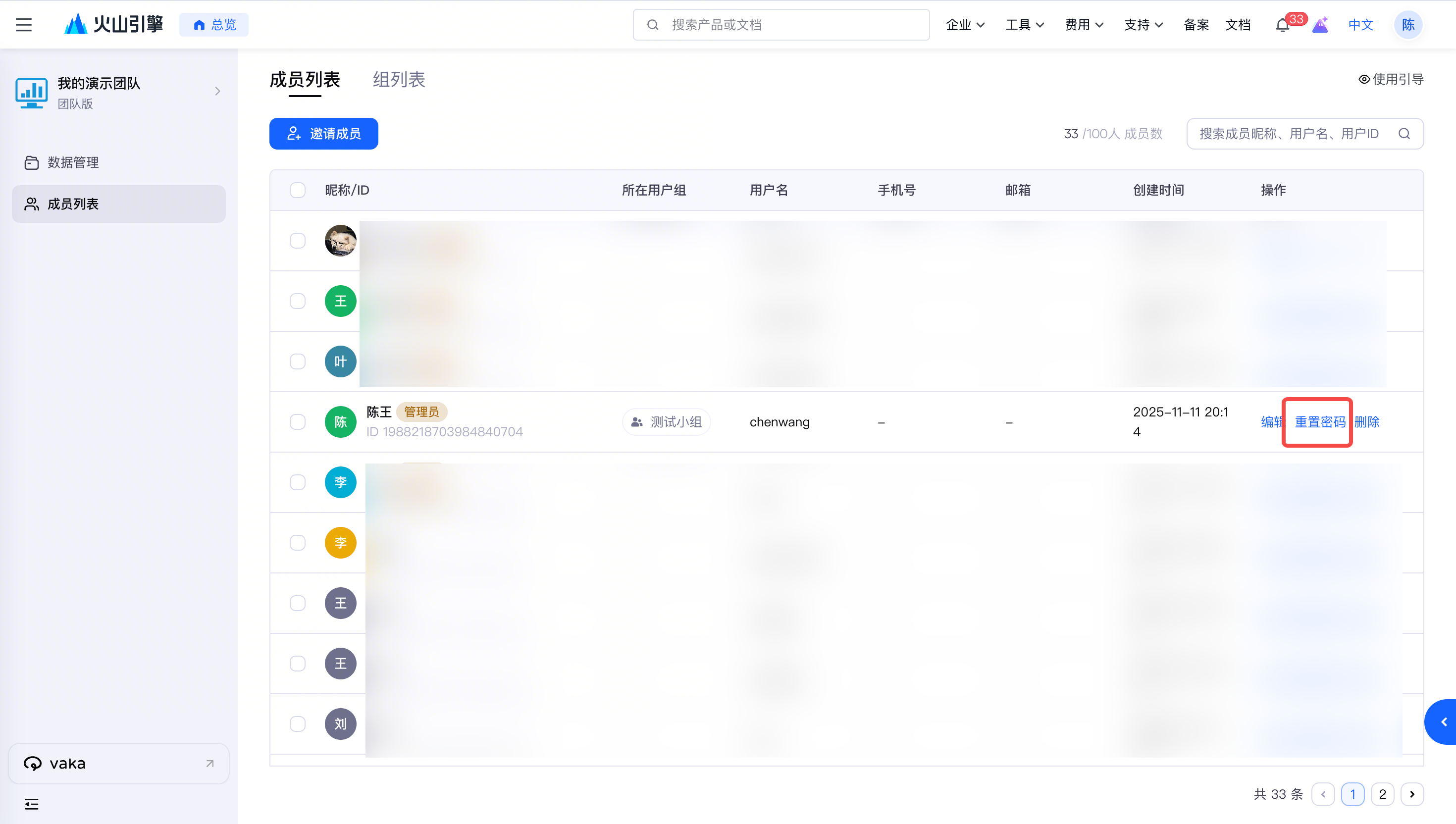Click 删除 for the 陈王 member
This screenshot has width=1456, height=824.
[1366, 422]
